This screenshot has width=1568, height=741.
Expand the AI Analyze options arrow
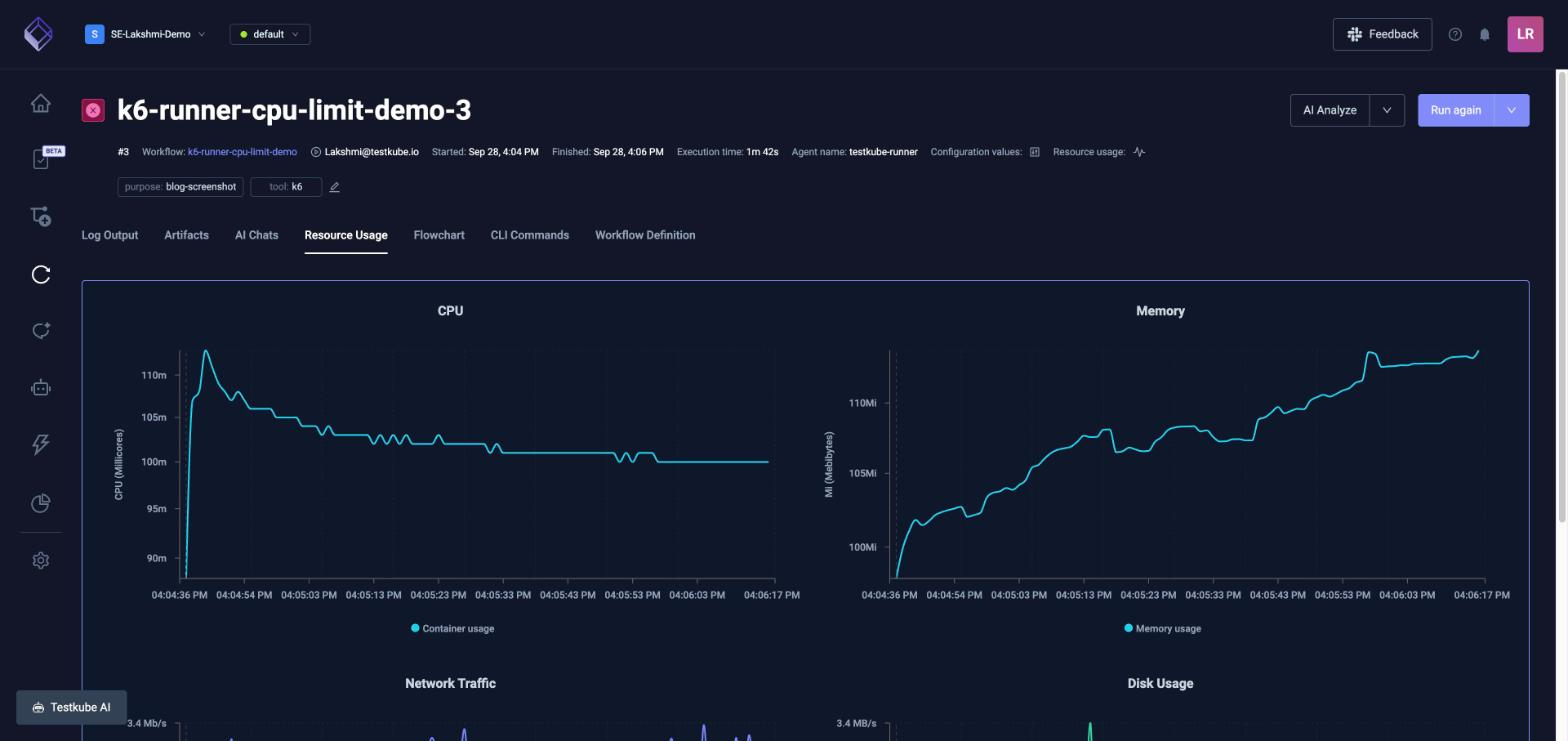tap(1387, 110)
